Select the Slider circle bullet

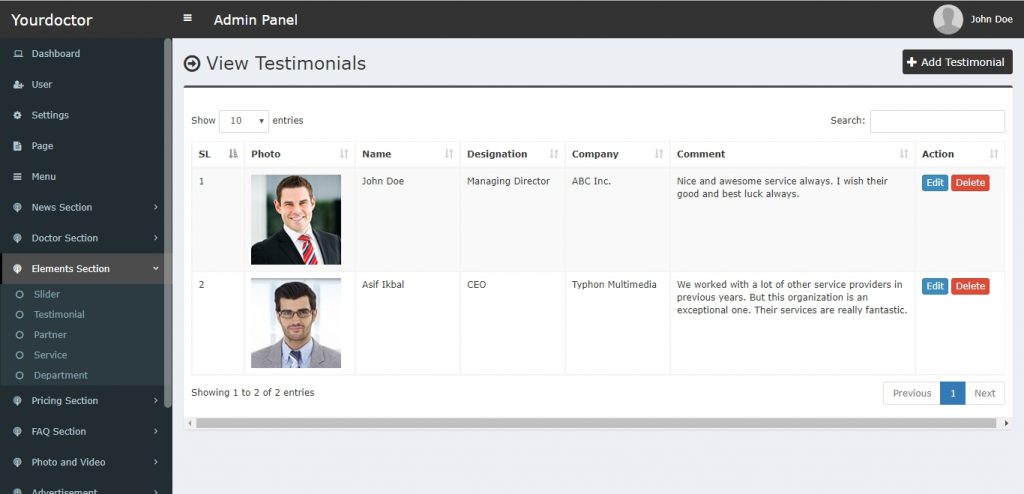point(20,295)
